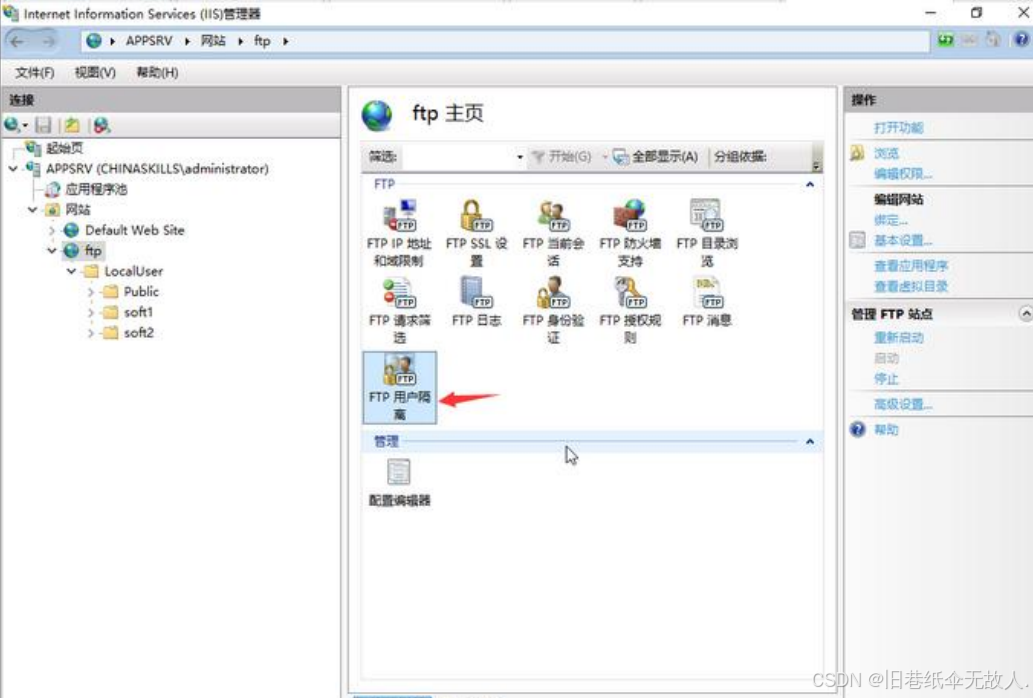1033x698 pixels.
Task: Select the LocalUser folder
Action: 133,271
